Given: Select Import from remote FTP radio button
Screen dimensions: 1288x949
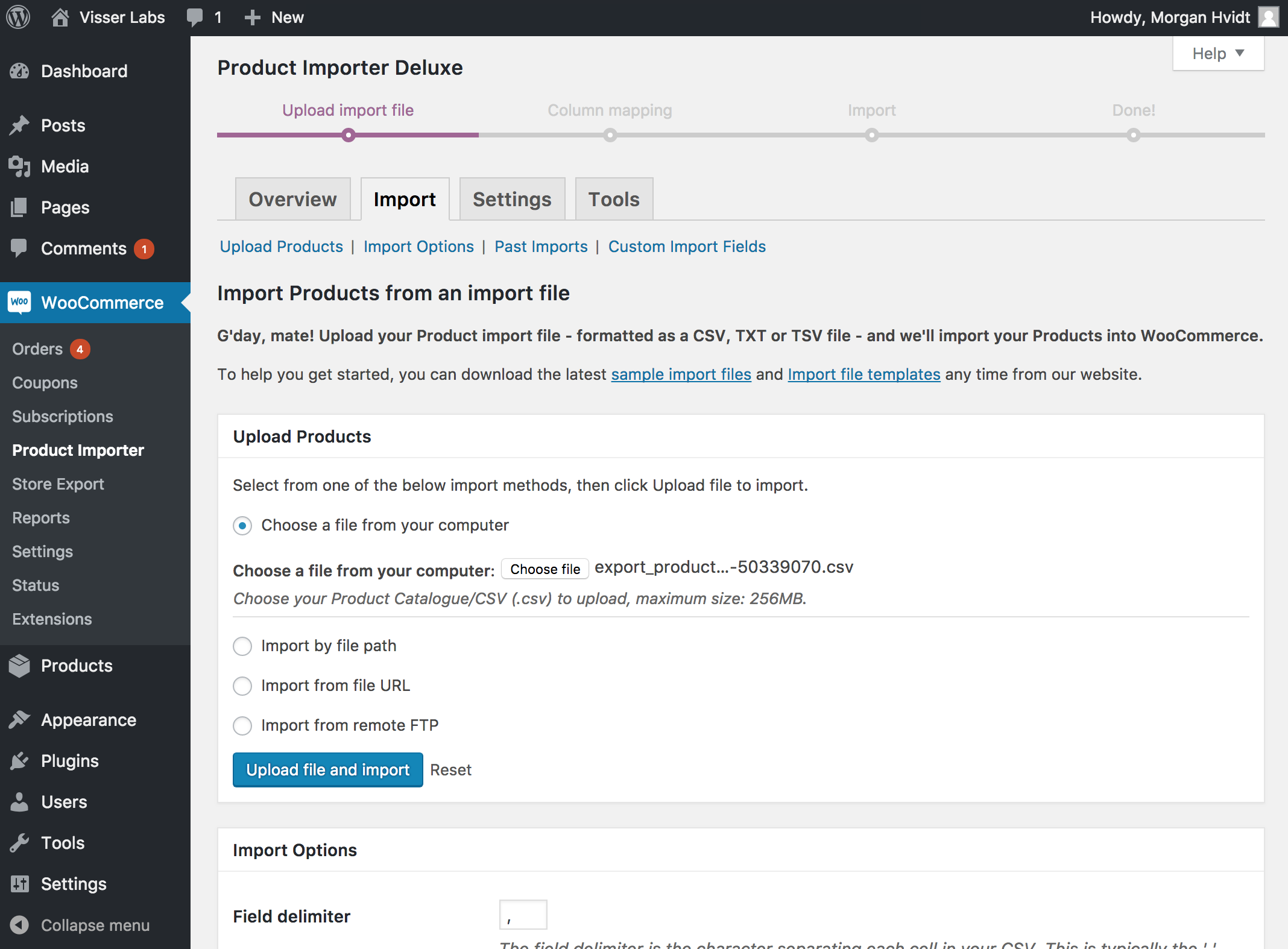Looking at the screenshot, I should 242,726.
